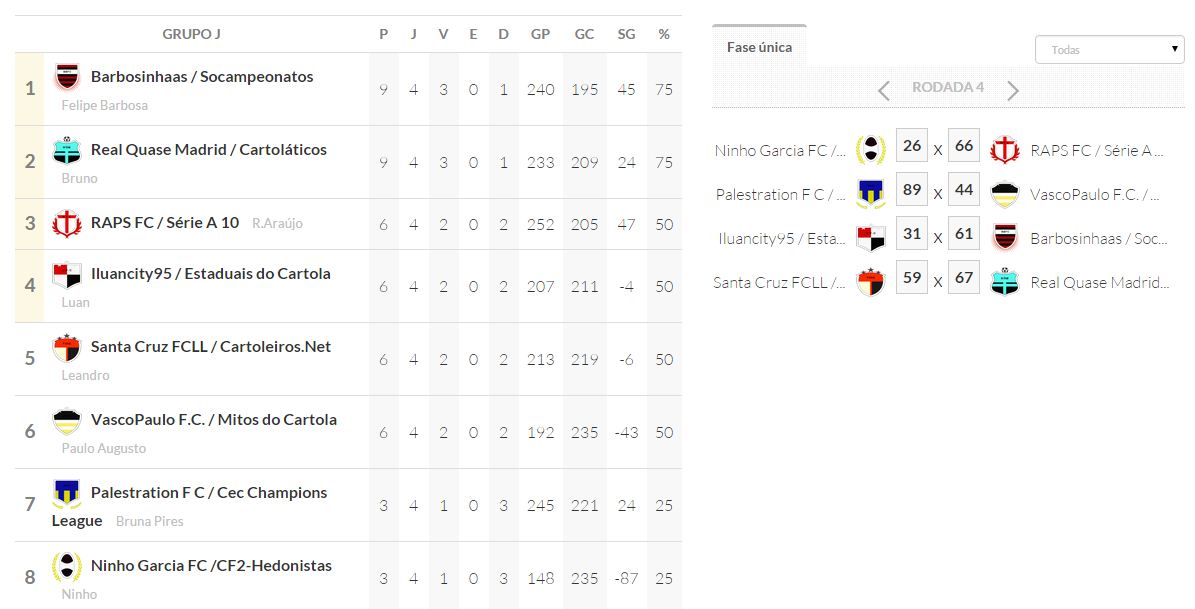Click VascoPaulo F.C. crest in standings
This screenshot has width=1195, height=609.
67,421
